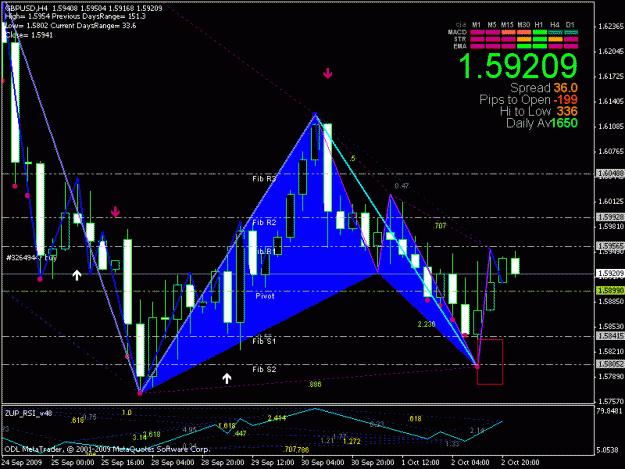Click the STR row label
625x469 pixels.
coord(460,39)
